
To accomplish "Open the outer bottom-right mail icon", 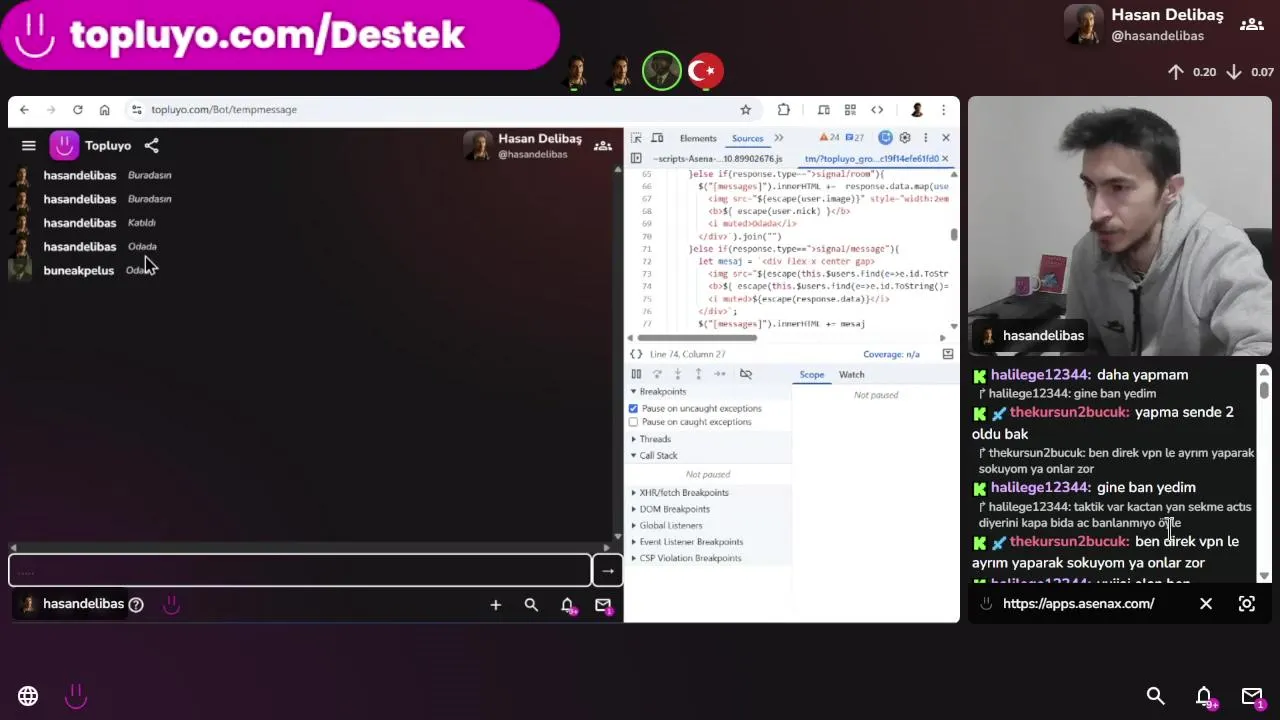I will pos(1252,696).
